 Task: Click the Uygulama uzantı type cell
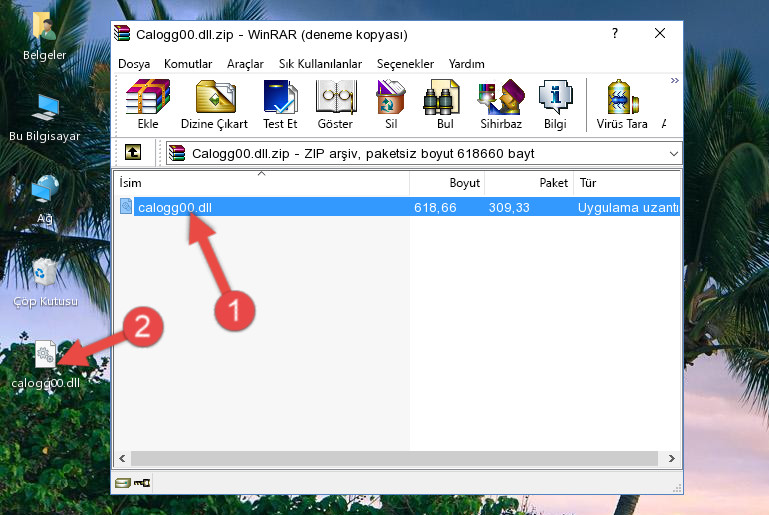(x=628, y=207)
